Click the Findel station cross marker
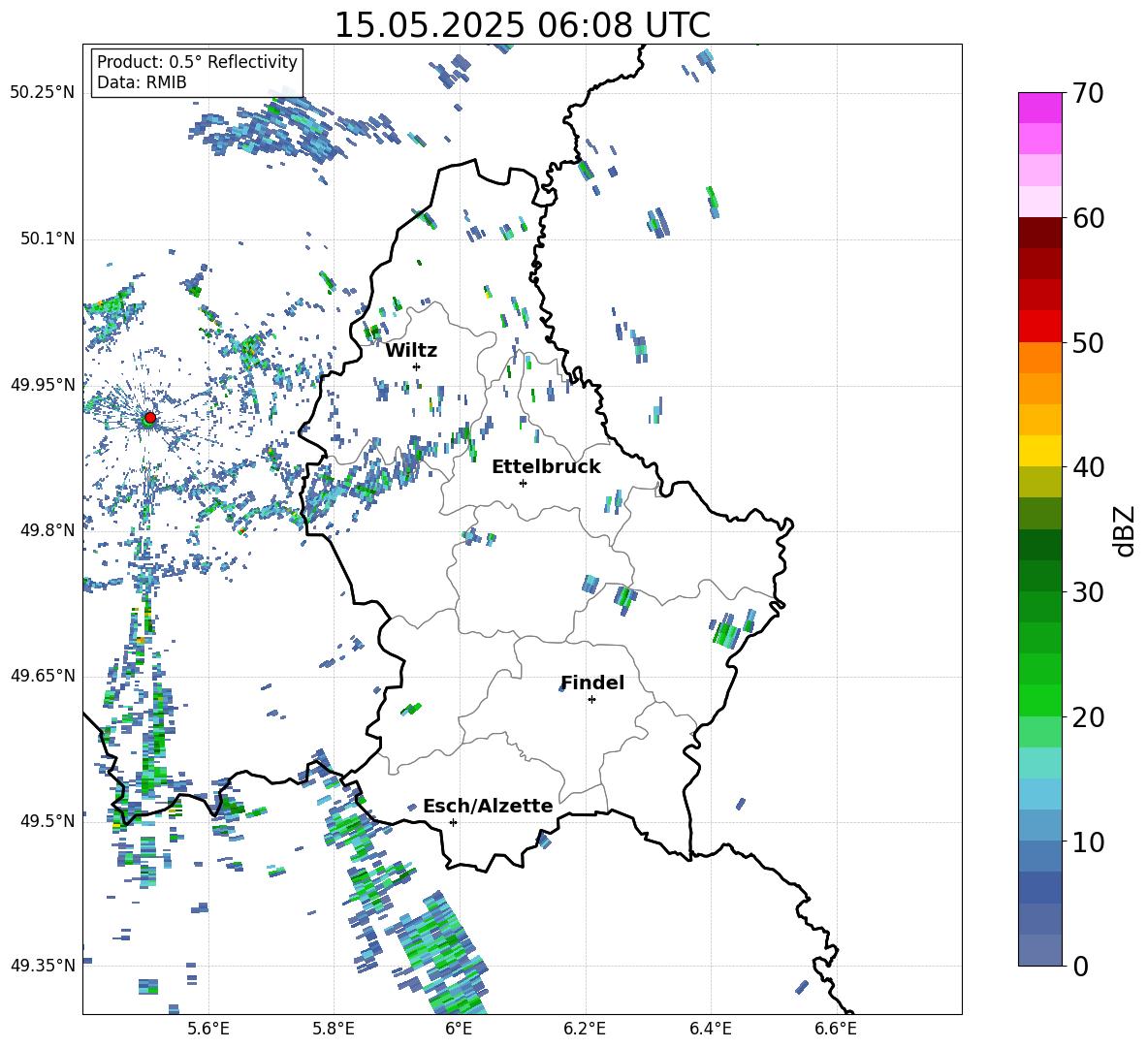This screenshot has width=1148, height=1048. 591,700
